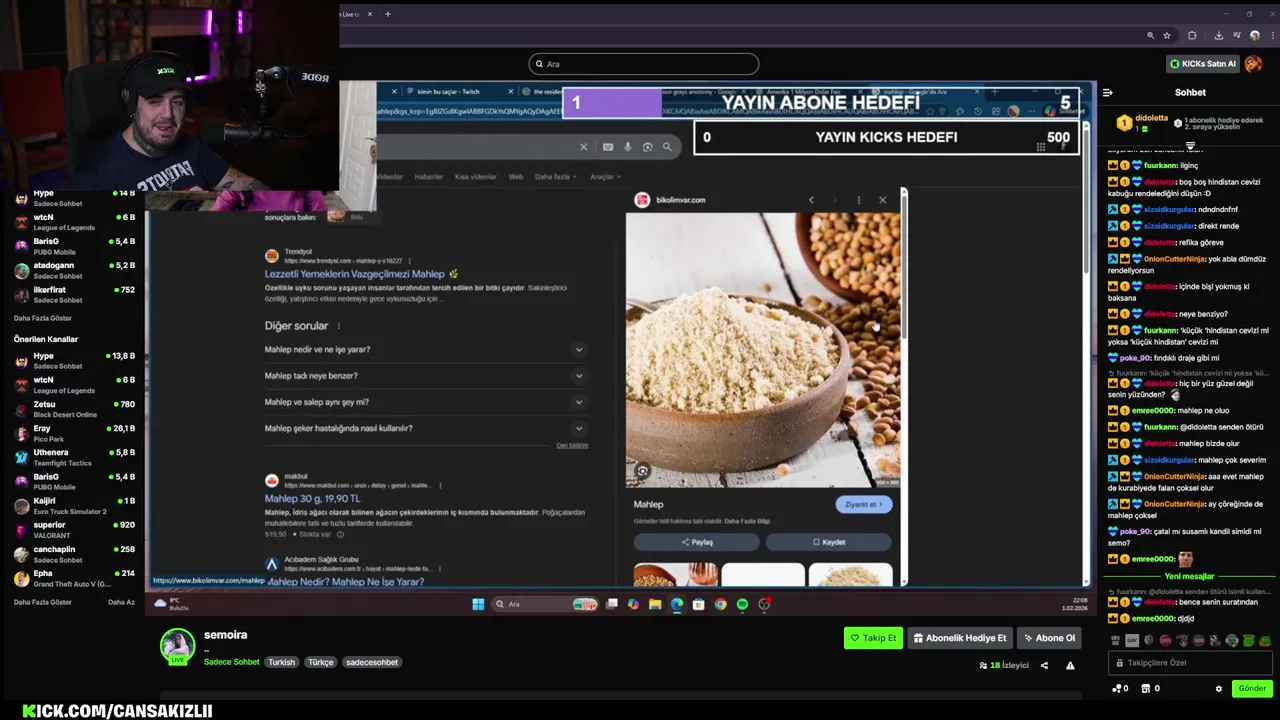Viewport: 1280px width, 720px height.
Task: Clear the Google search box with X
Action: [584, 147]
